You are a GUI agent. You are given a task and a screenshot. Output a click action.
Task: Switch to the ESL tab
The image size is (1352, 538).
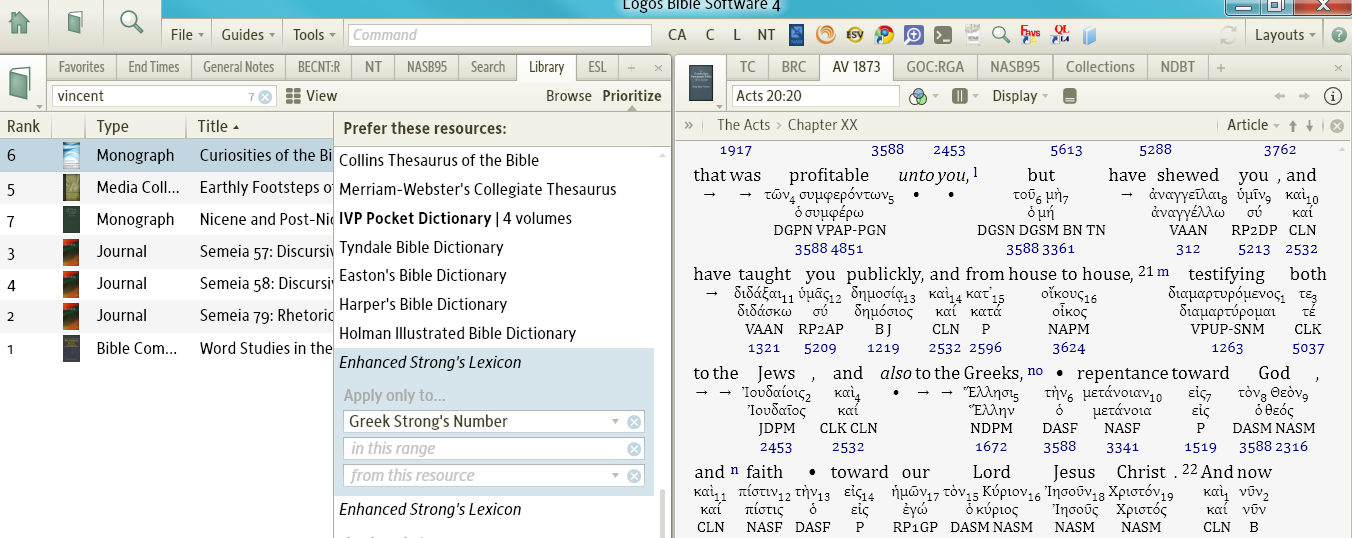[x=597, y=67]
